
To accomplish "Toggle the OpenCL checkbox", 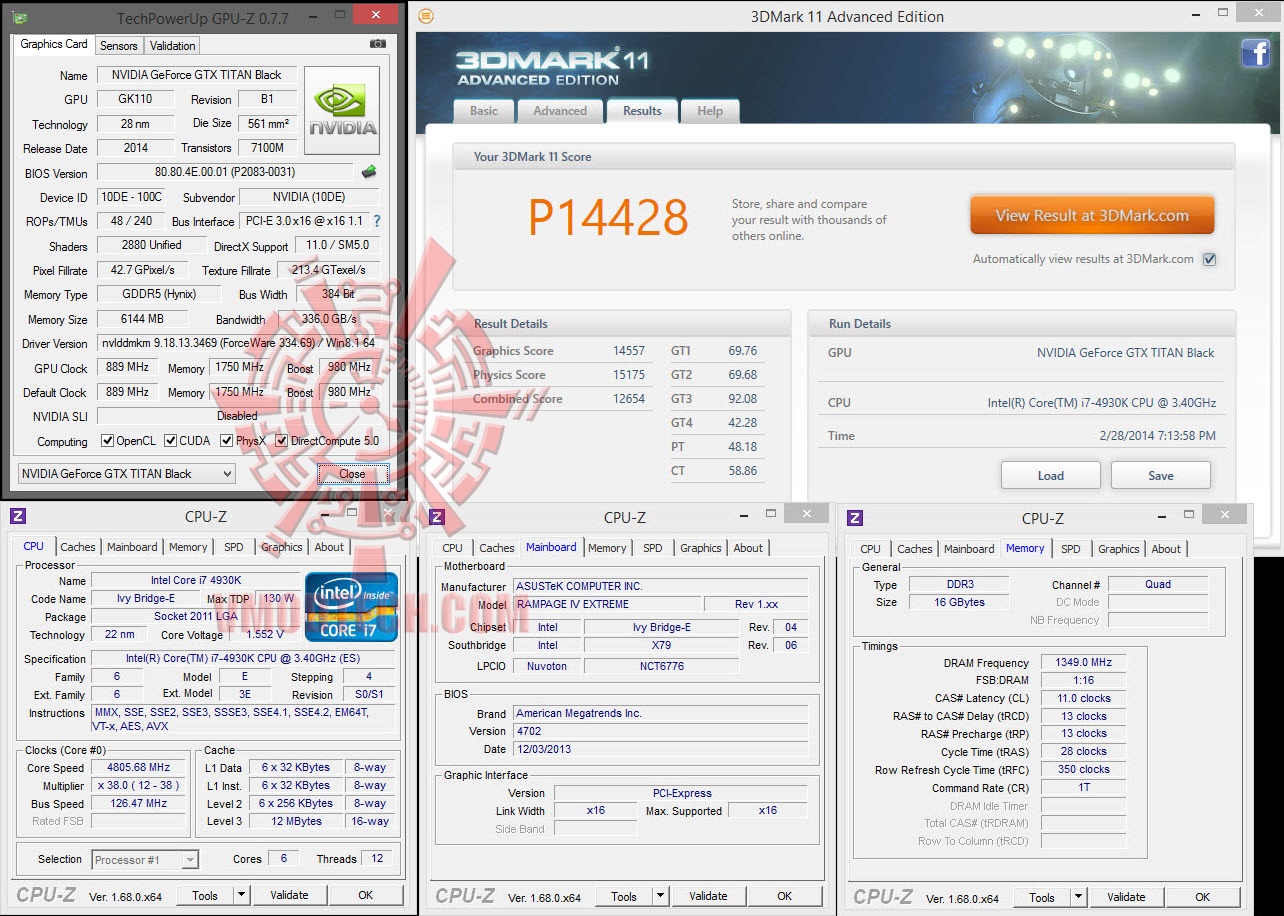I will (107, 441).
